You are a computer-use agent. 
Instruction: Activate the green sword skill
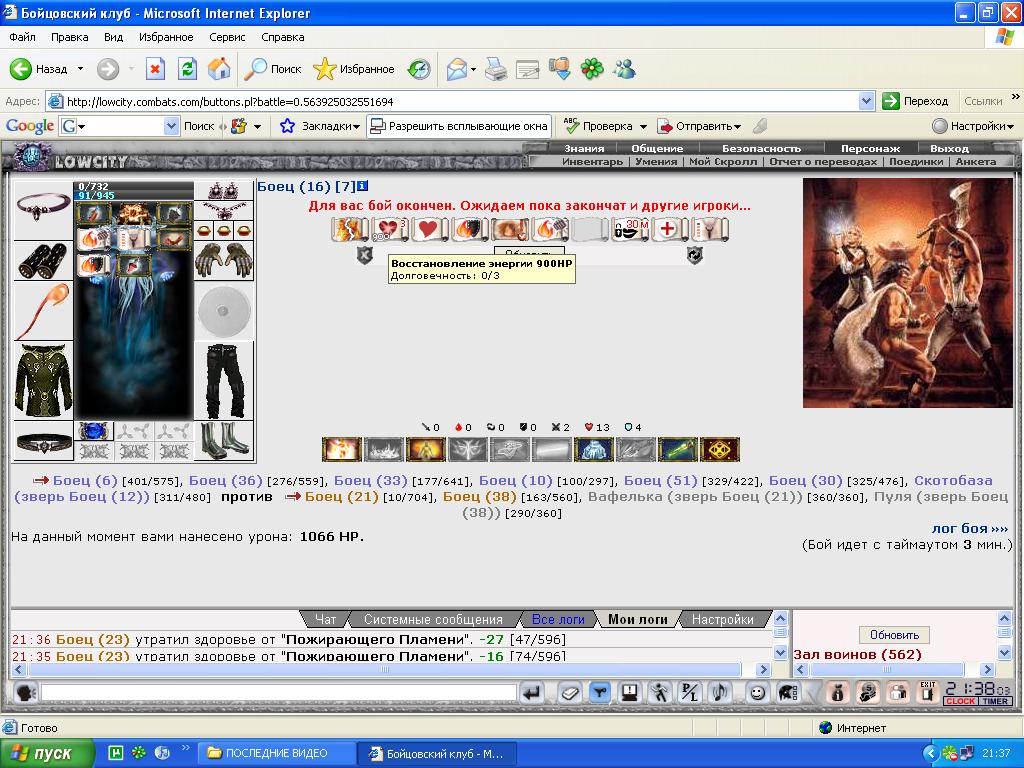pyautogui.click(x=677, y=449)
